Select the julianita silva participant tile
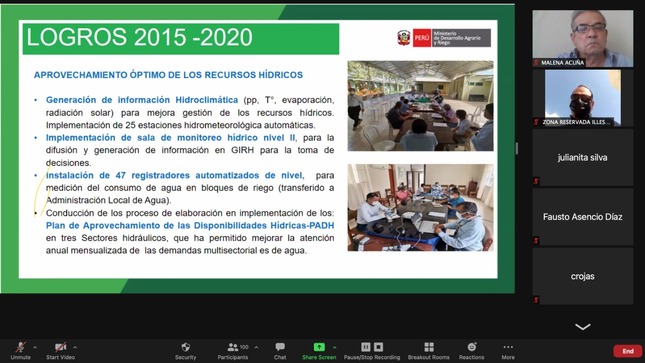Screen dimensions: 645x363 (x=583, y=157)
